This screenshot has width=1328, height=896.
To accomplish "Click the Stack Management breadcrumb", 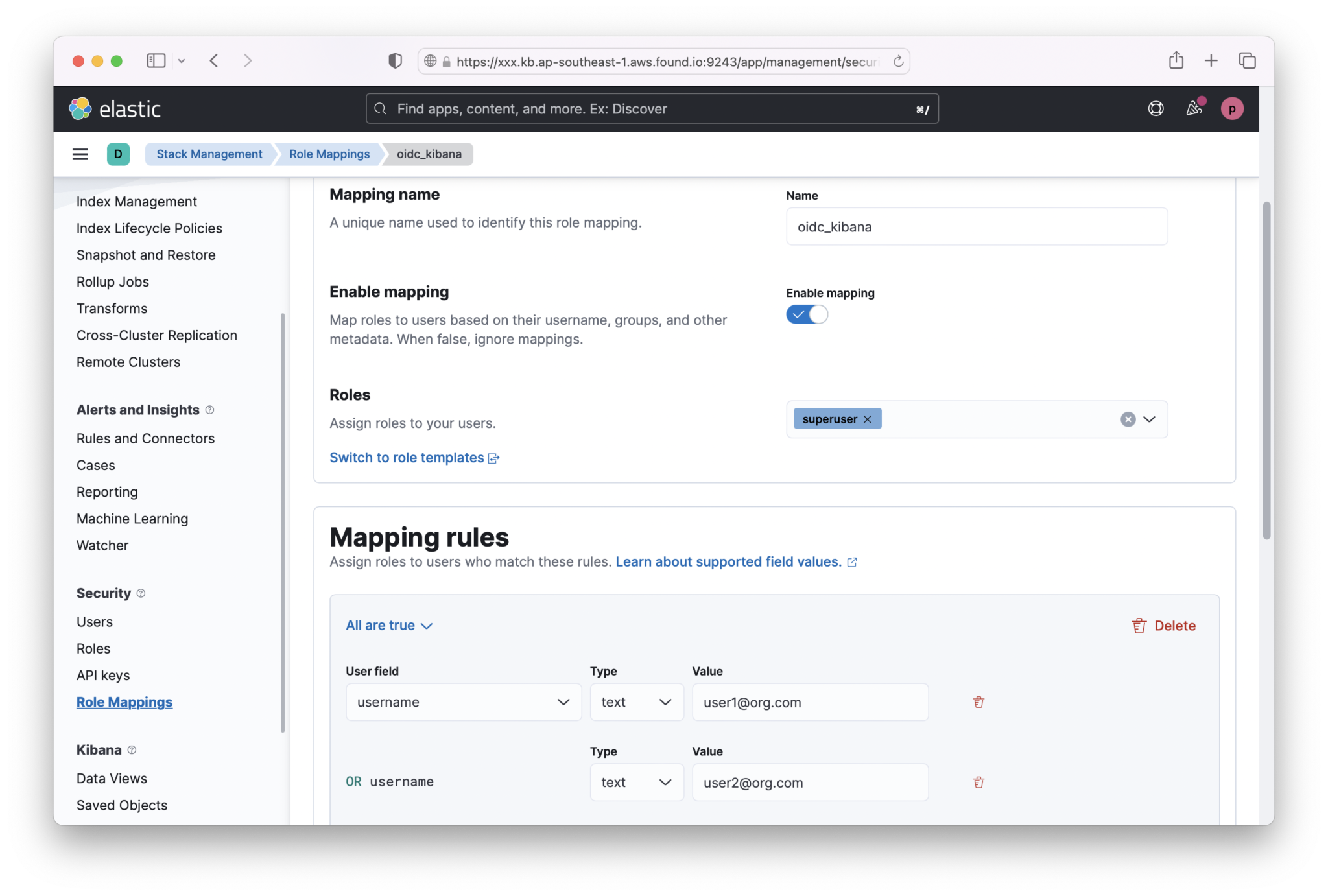I will point(209,154).
